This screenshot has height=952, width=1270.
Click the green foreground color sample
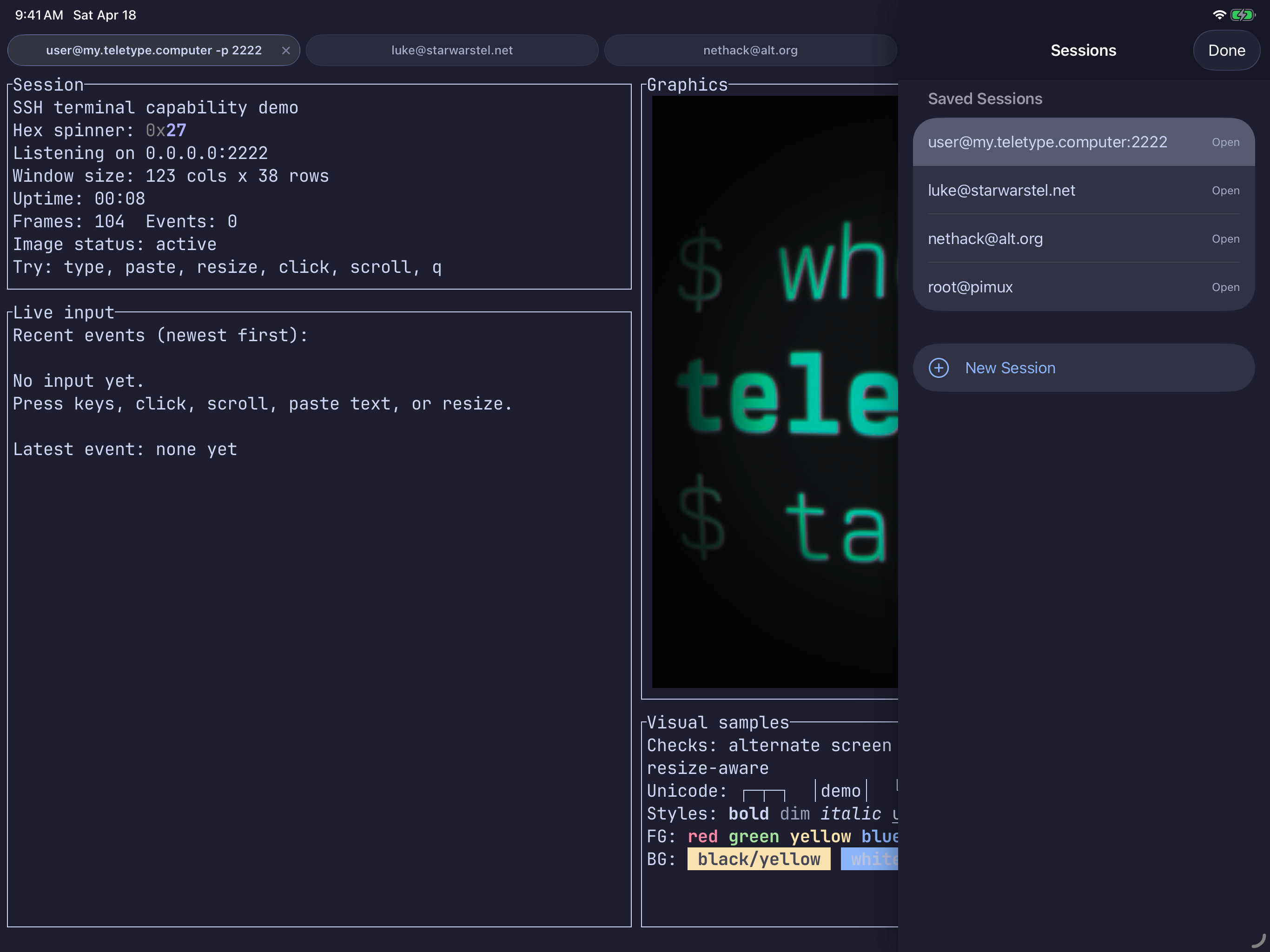point(753,837)
